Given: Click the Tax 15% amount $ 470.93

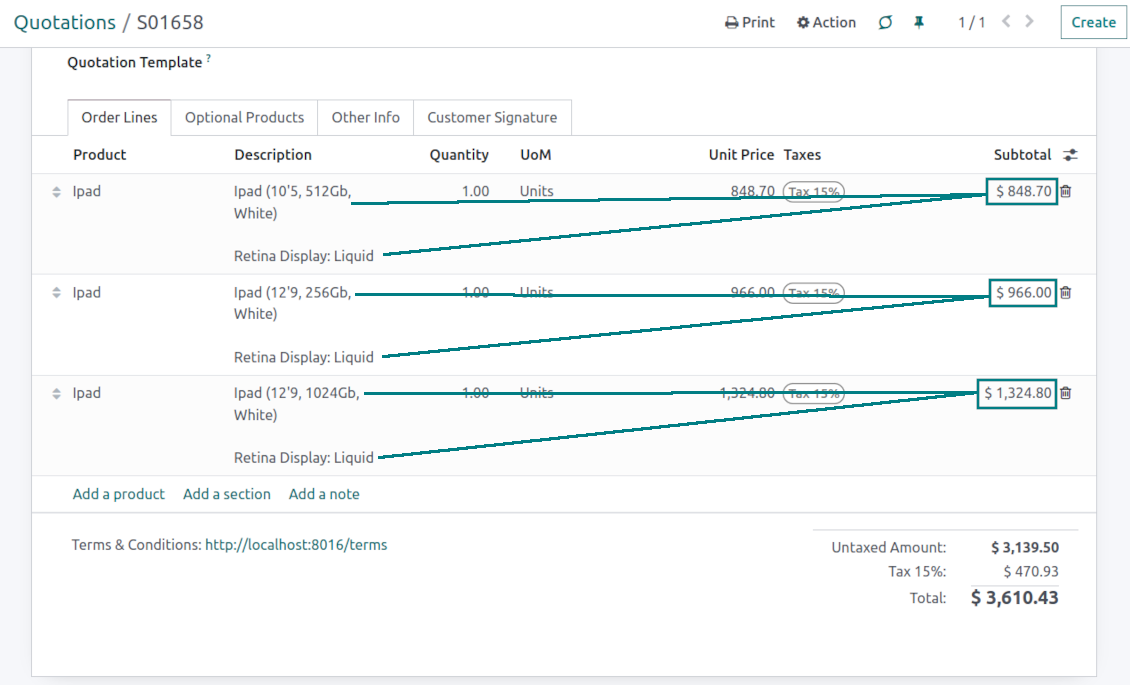Looking at the screenshot, I should [1031, 572].
